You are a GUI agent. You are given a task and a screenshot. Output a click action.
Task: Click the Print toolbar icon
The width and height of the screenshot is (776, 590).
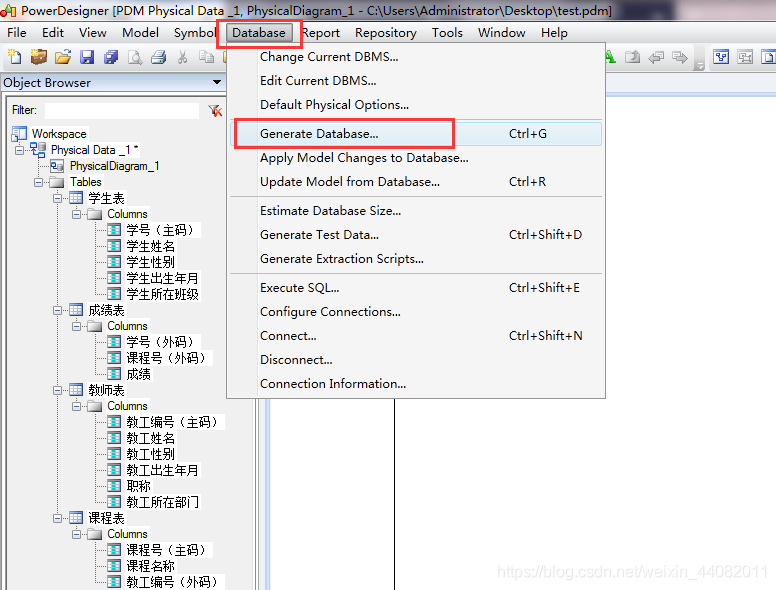point(158,57)
